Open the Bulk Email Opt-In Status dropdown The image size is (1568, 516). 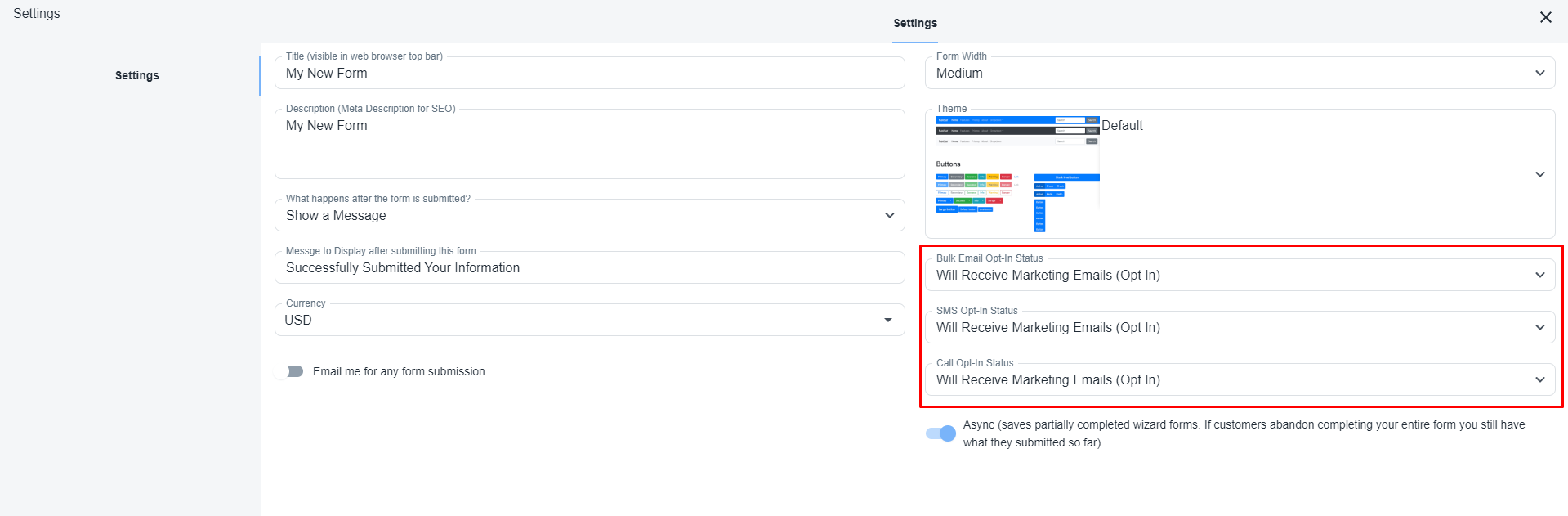[1226, 276]
